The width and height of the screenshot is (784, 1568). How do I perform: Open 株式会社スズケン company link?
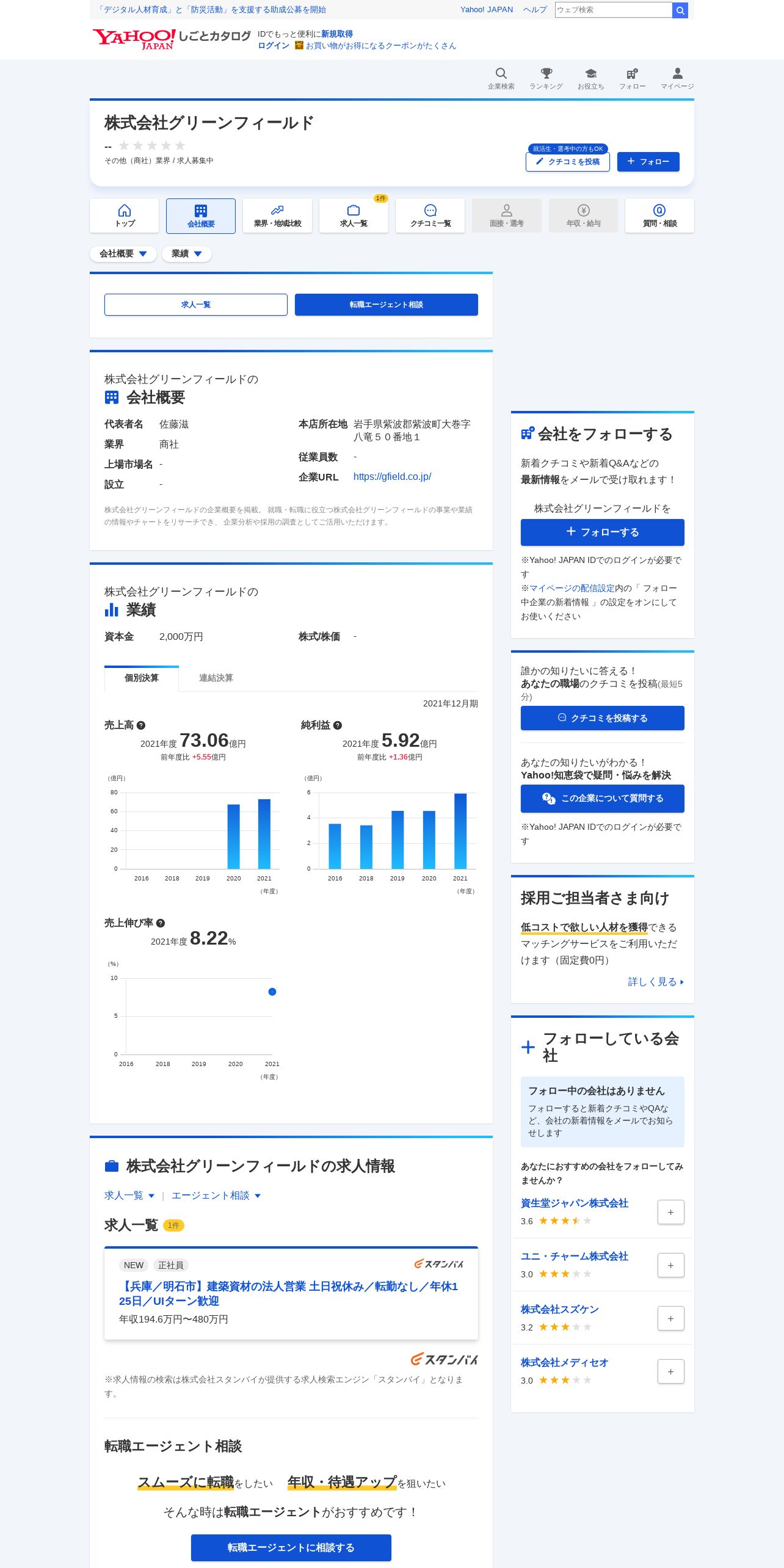click(560, 1310)
